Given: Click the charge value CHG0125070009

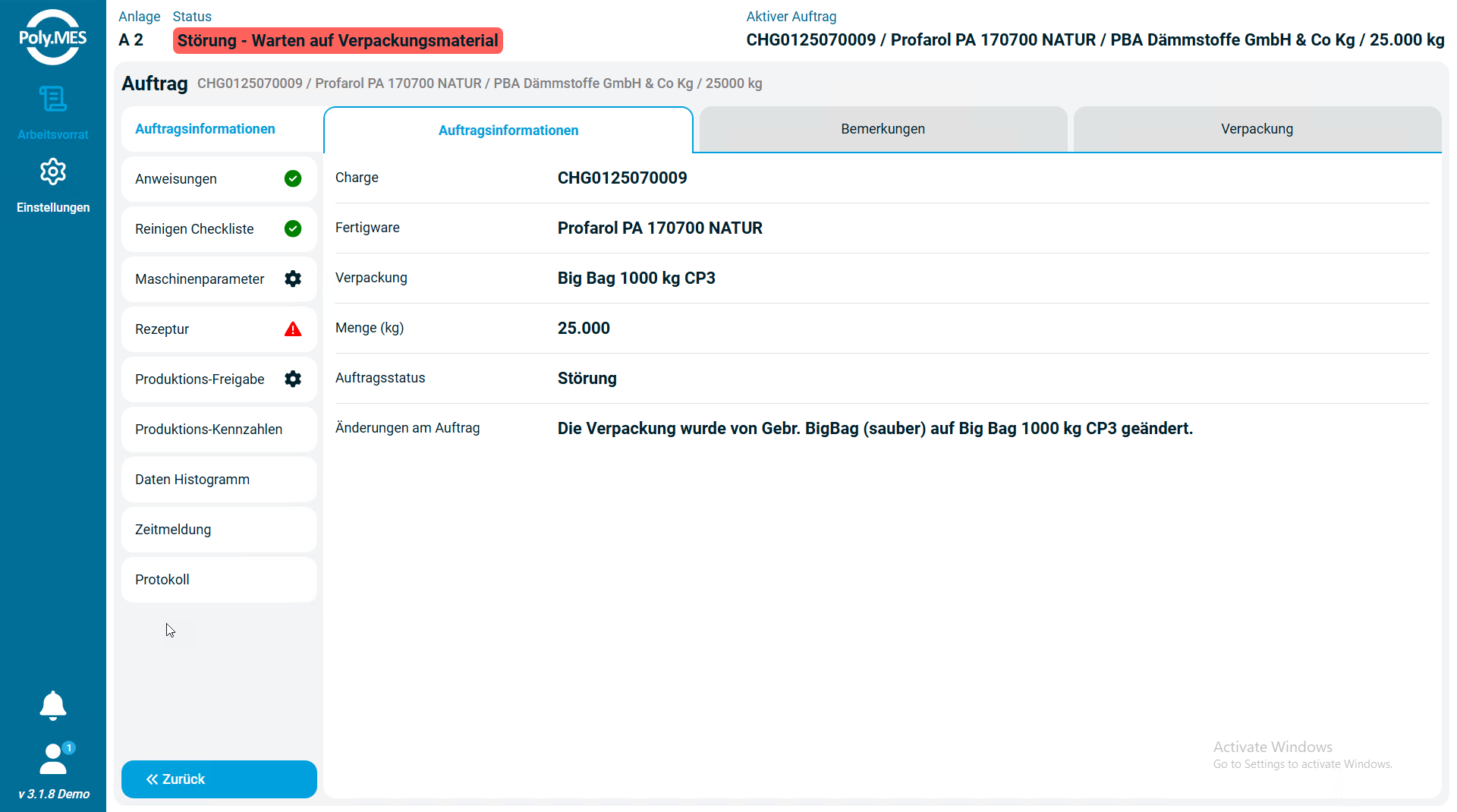Looking at the screenshot, I should 622,178.
